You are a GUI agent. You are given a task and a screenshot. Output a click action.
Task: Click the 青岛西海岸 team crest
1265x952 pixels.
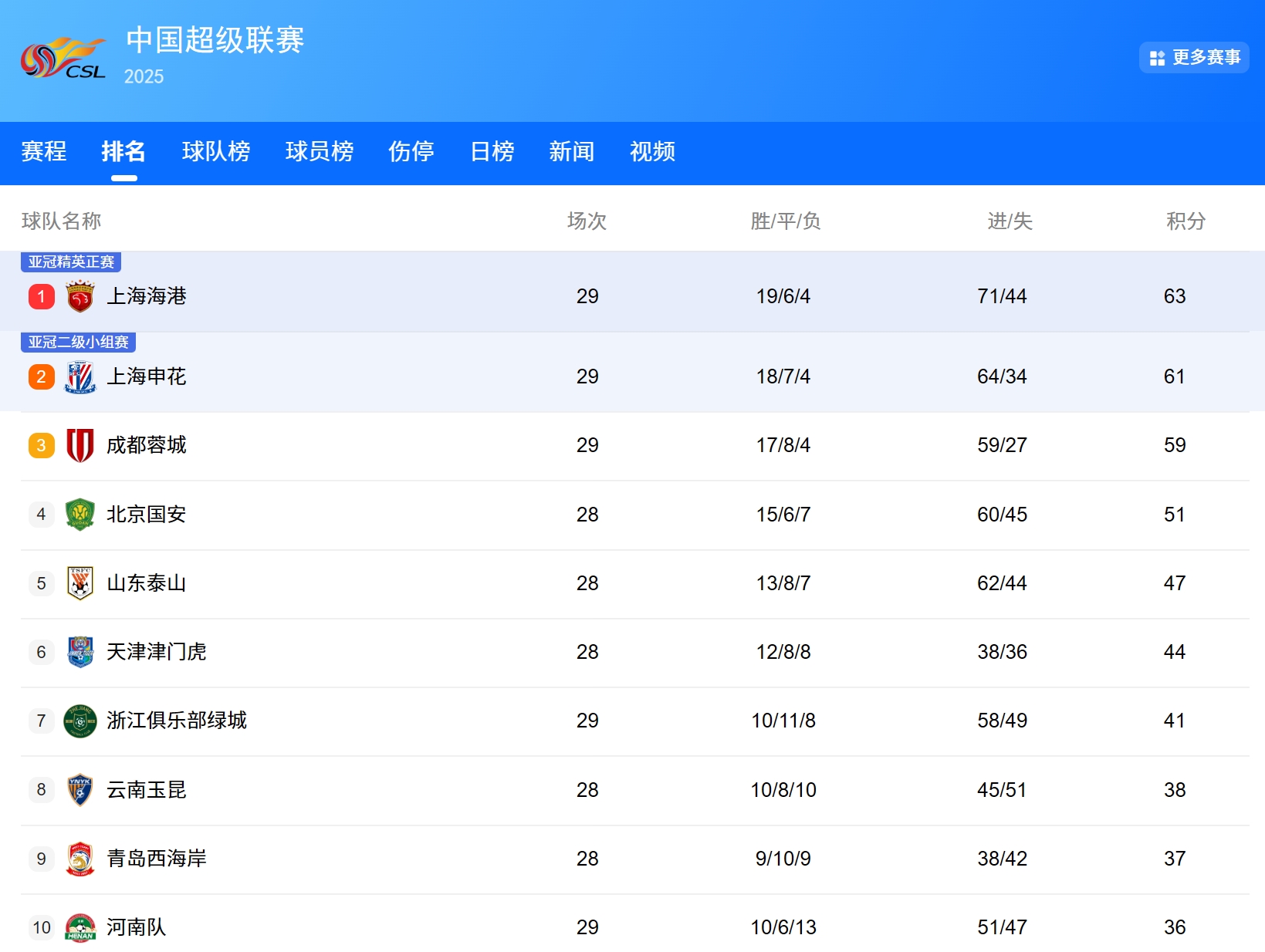tap(80, 859)
